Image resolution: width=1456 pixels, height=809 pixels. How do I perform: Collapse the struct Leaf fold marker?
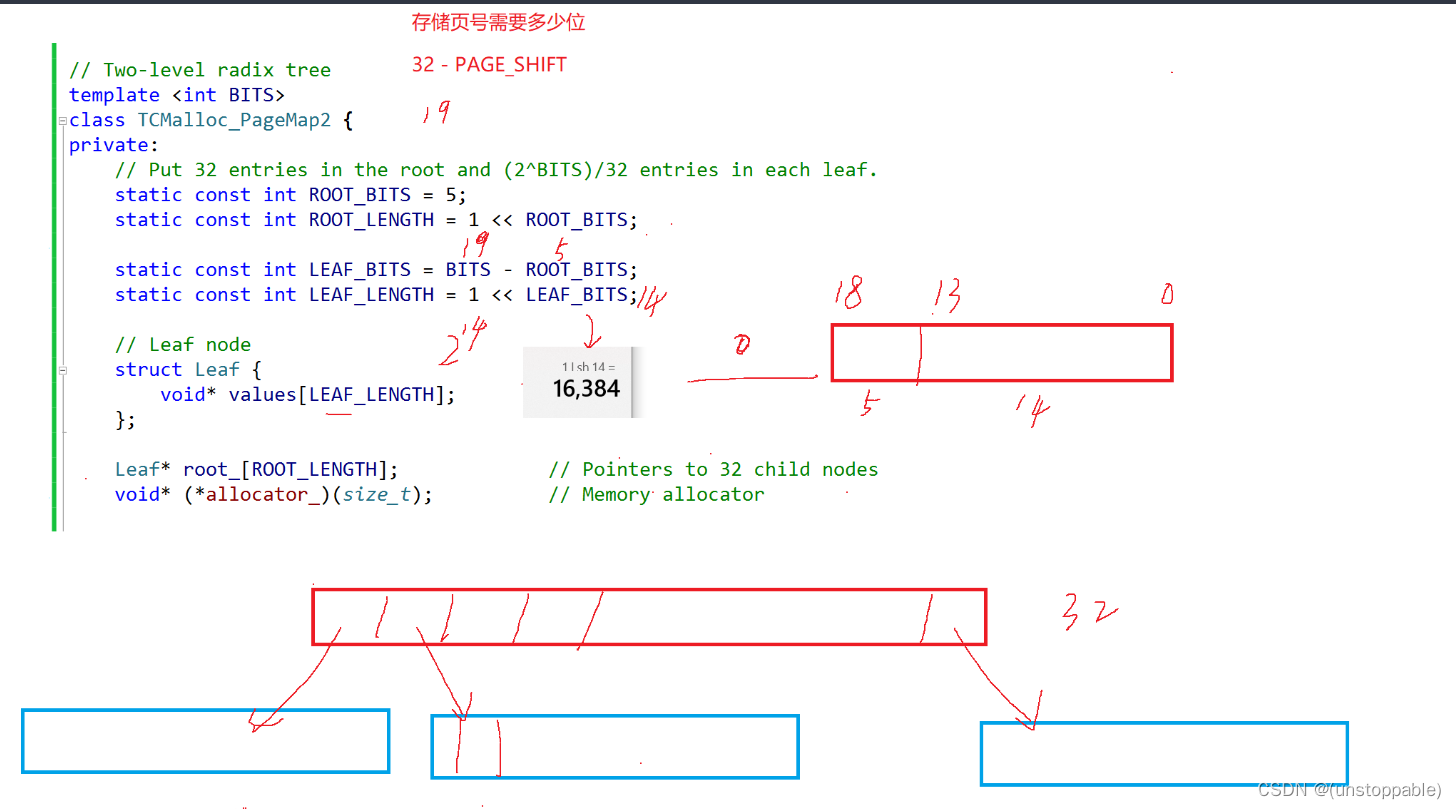click(x=63, y=370)
